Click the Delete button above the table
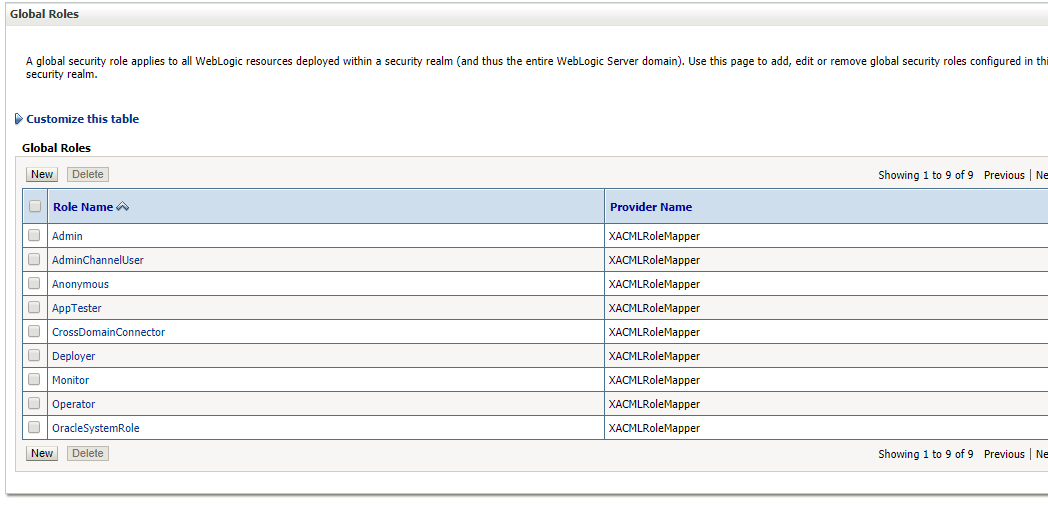1048x507 pixels. (x=88, y=174)
